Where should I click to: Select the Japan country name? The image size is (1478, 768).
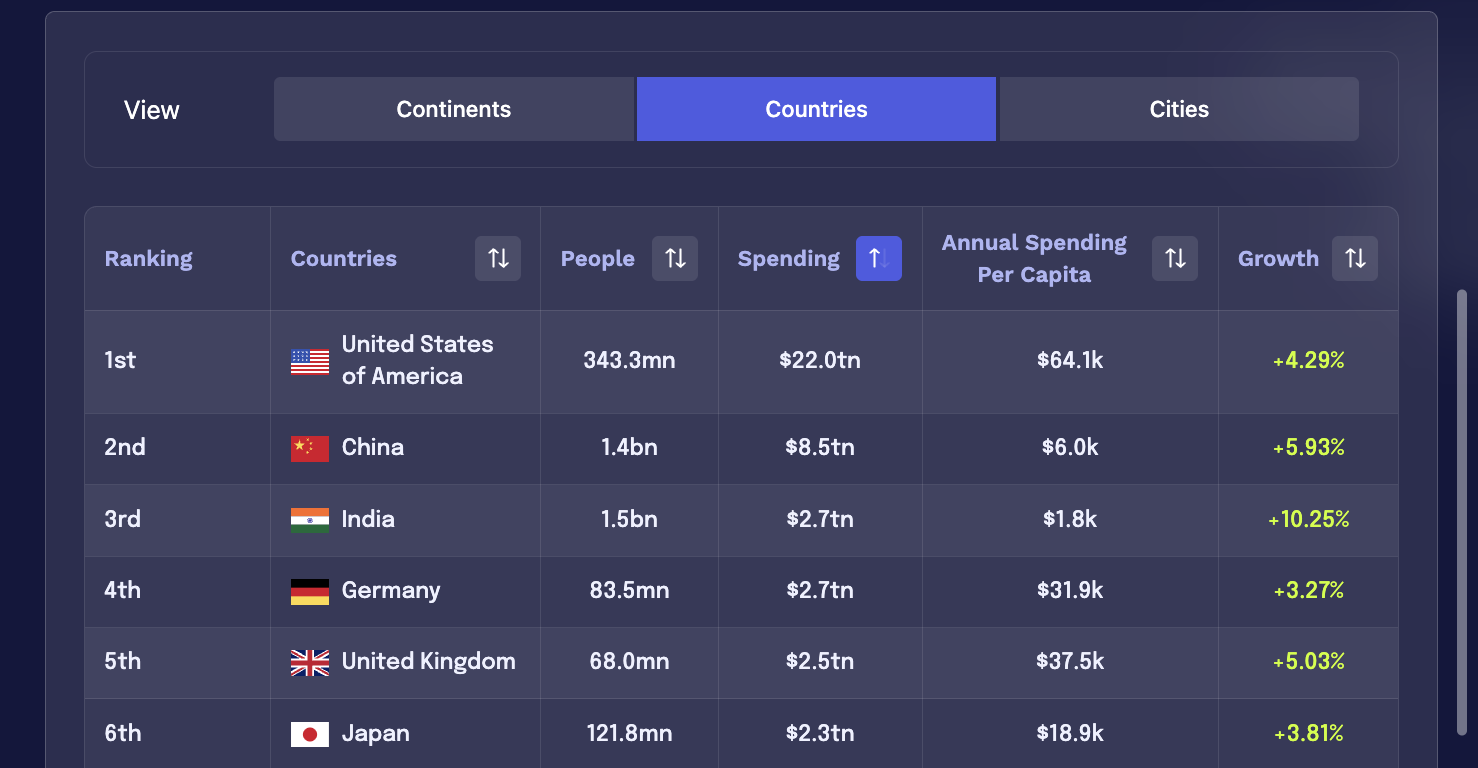[376, 733]
